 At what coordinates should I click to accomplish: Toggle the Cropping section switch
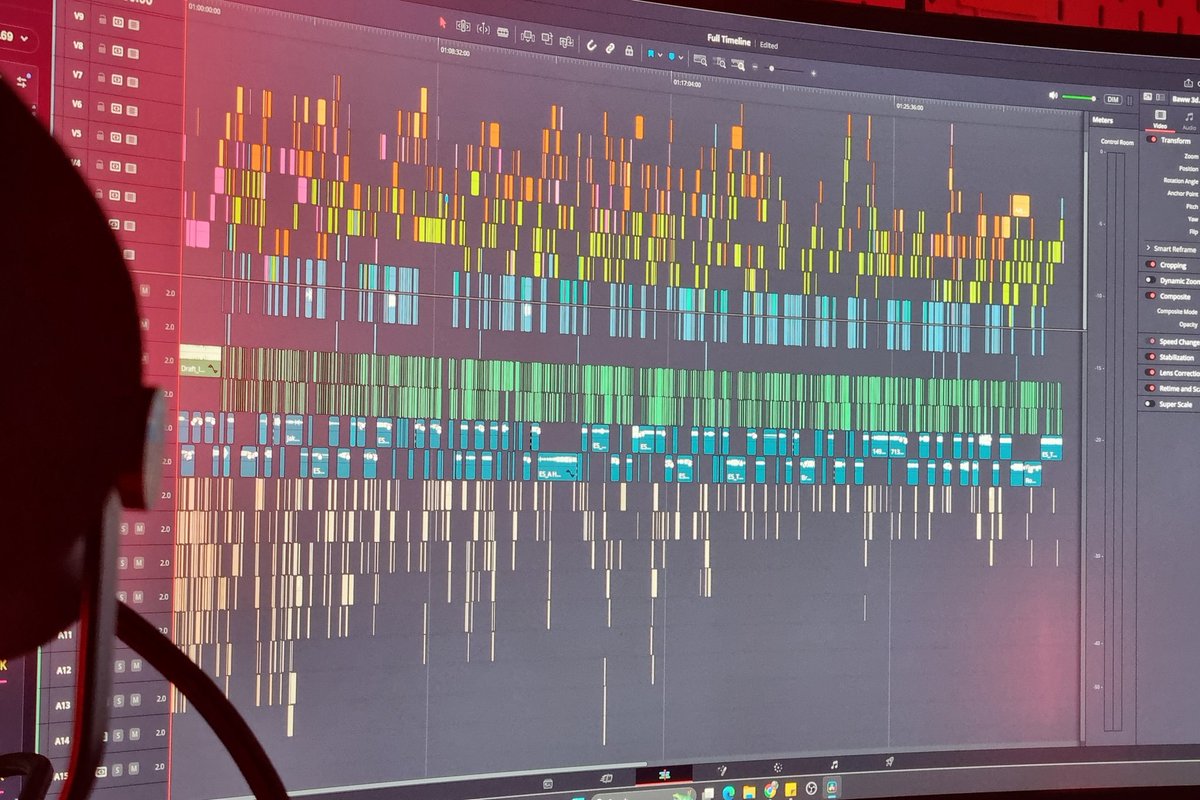coord(1151,265)
